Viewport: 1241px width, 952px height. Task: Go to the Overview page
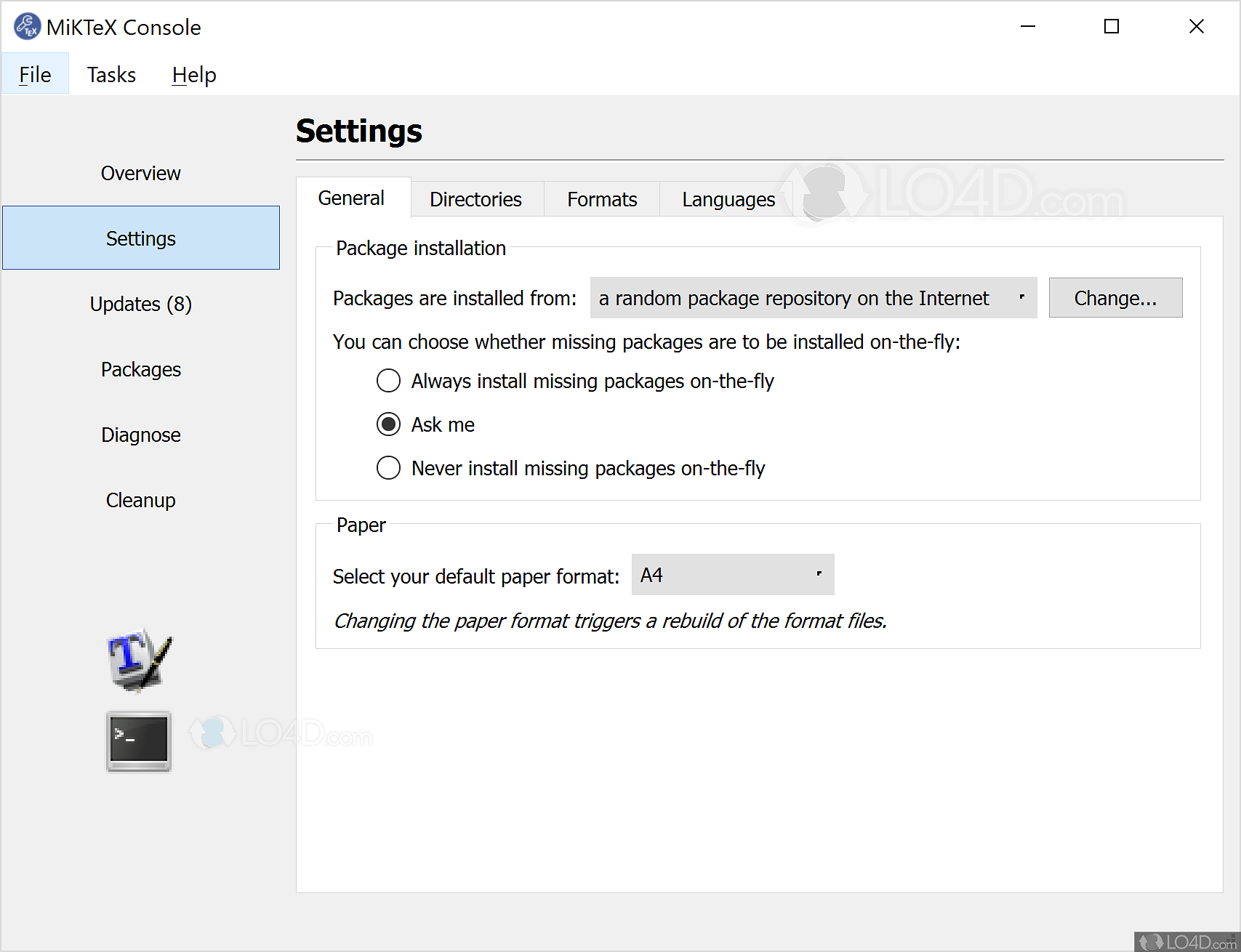pyautogui.click(x=141, y=173)
